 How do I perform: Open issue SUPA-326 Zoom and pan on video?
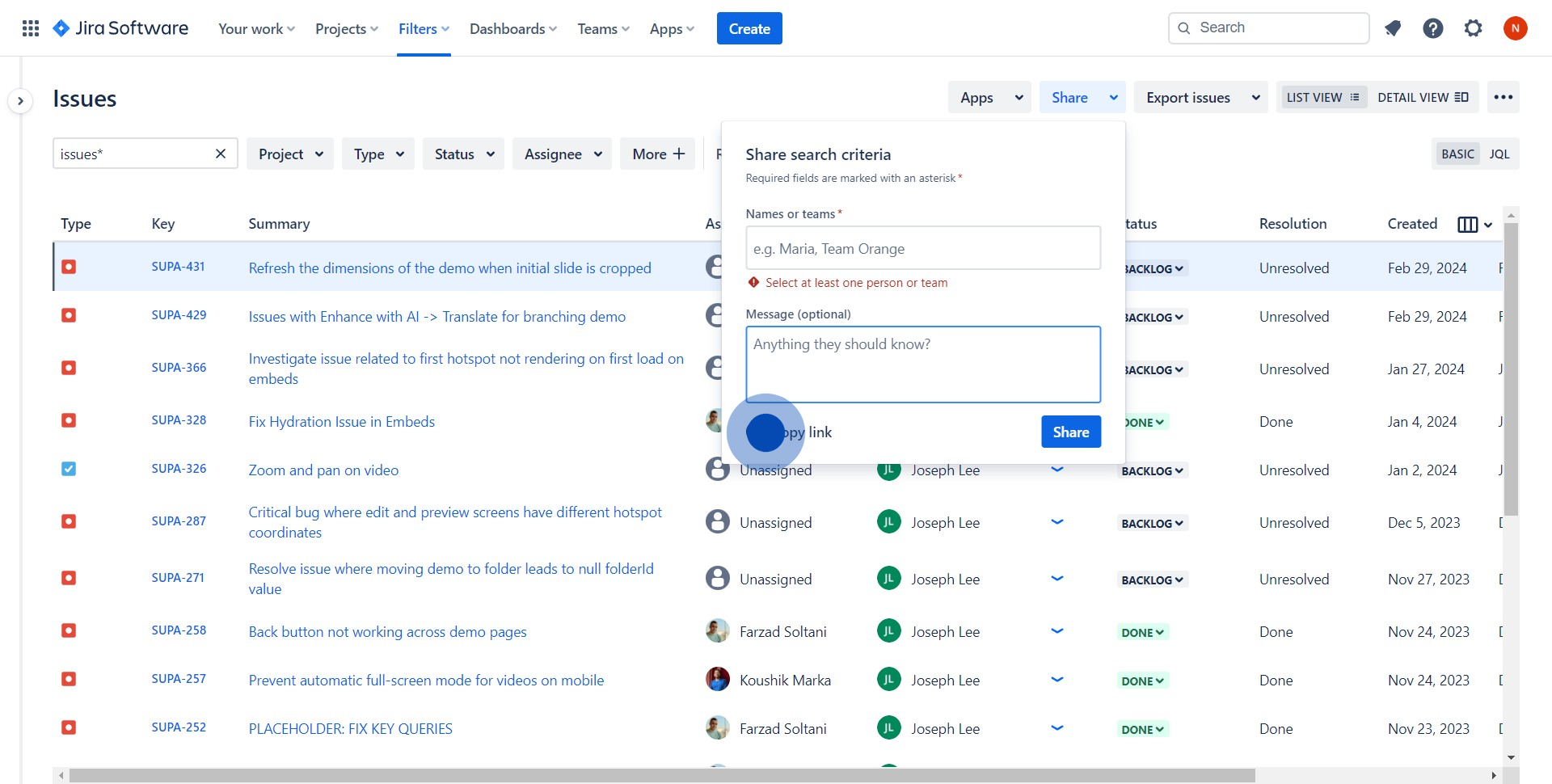323,470
